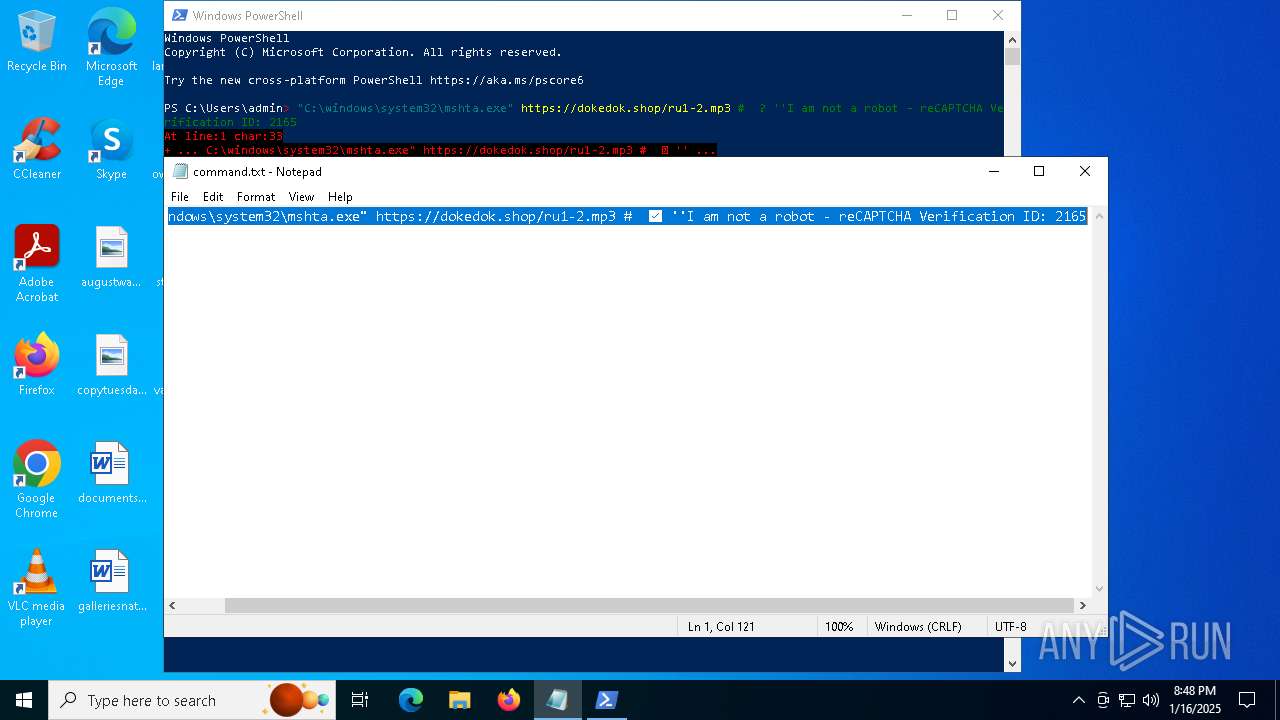Launch the Firefox desktop shortcut
The width and height of the screenshot is (1280, 720).
37,365
